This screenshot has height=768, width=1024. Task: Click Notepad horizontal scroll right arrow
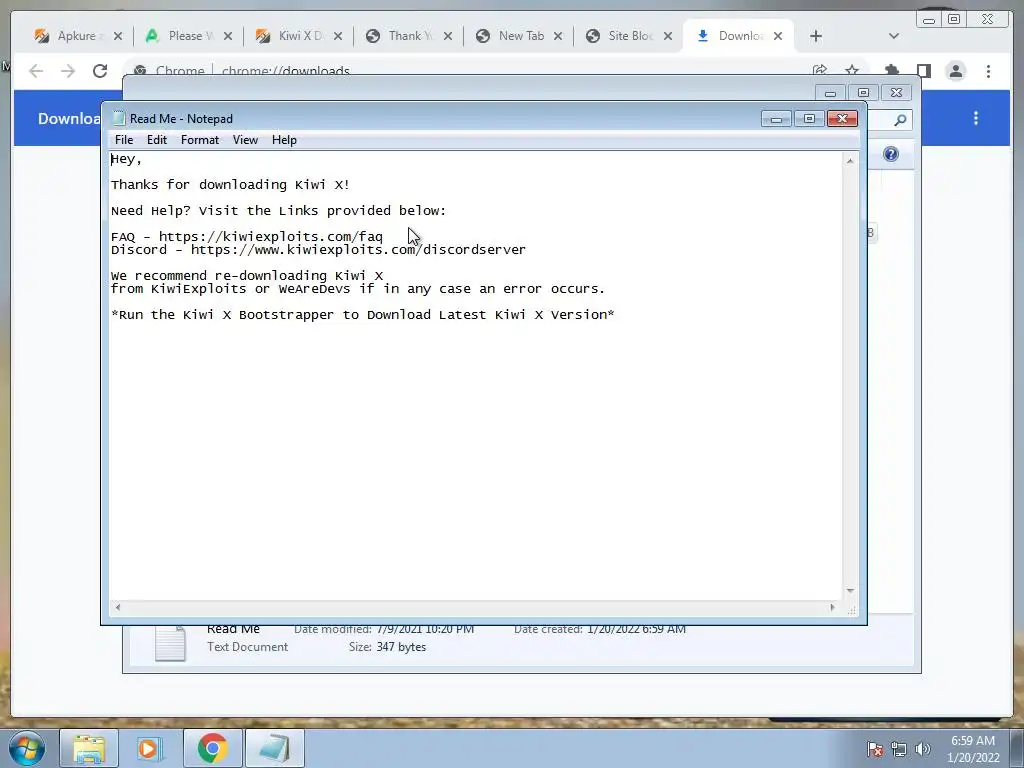point(832,607)
